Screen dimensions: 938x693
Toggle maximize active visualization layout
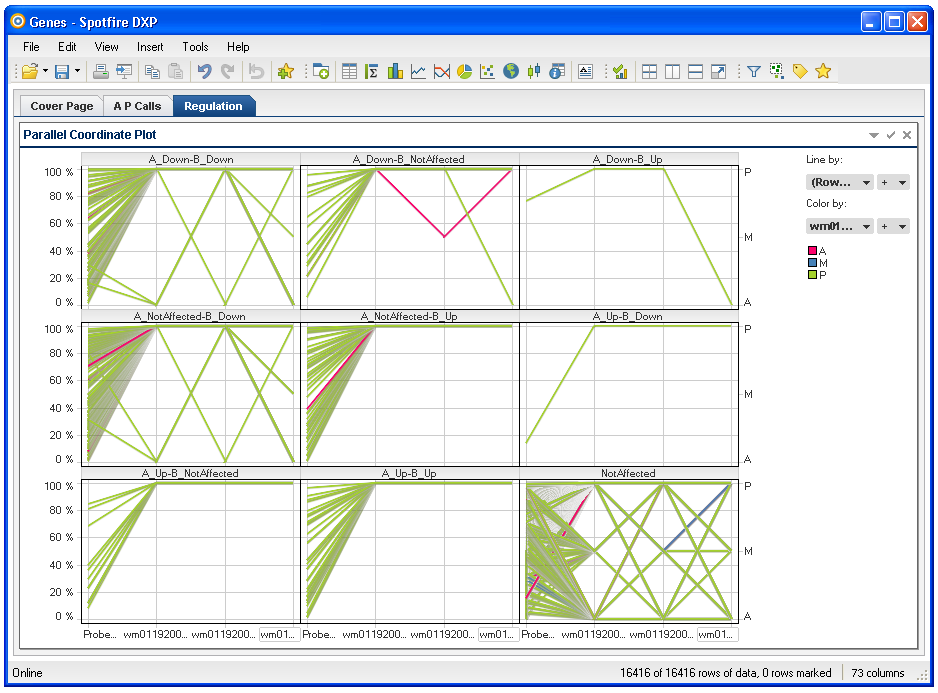(x=718, y=71)
